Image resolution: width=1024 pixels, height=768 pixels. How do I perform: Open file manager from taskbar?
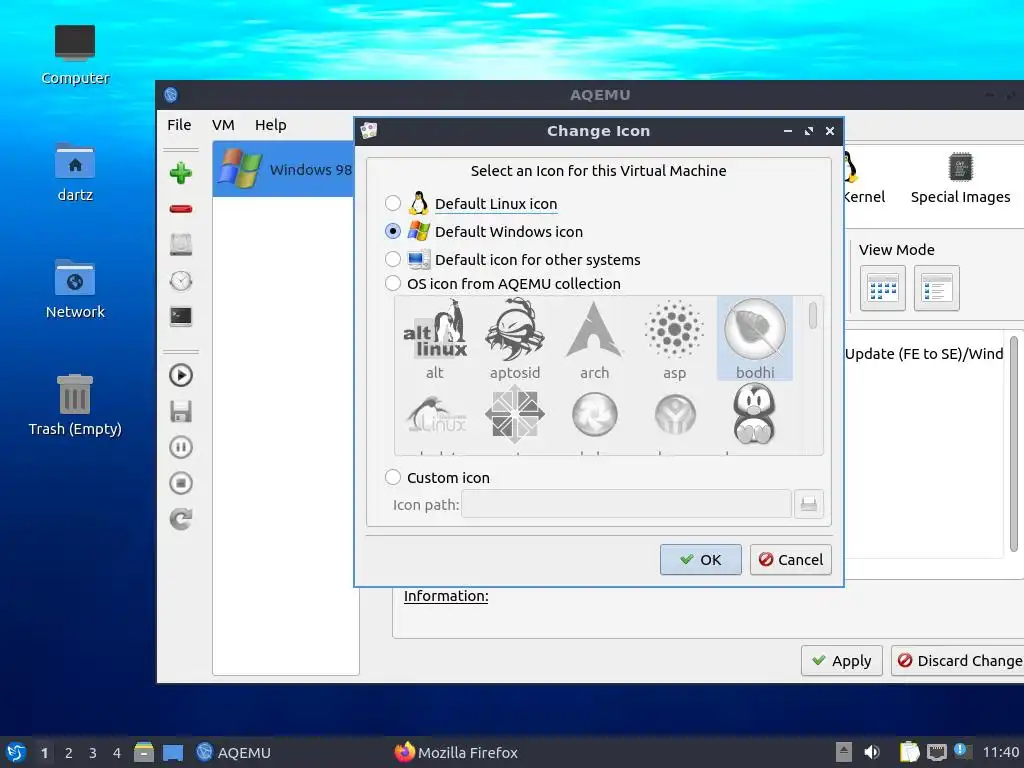tap(144, 752)
